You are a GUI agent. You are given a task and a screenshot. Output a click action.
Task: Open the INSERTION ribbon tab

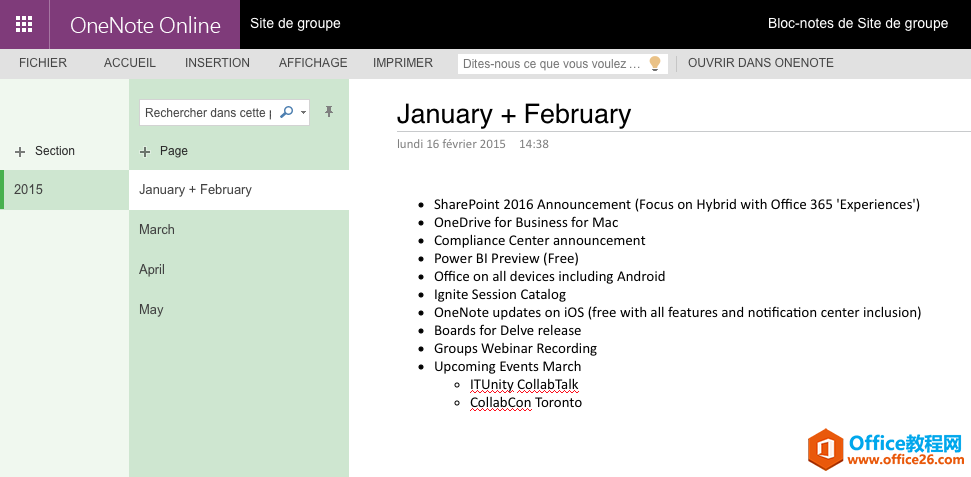[217, 63]
